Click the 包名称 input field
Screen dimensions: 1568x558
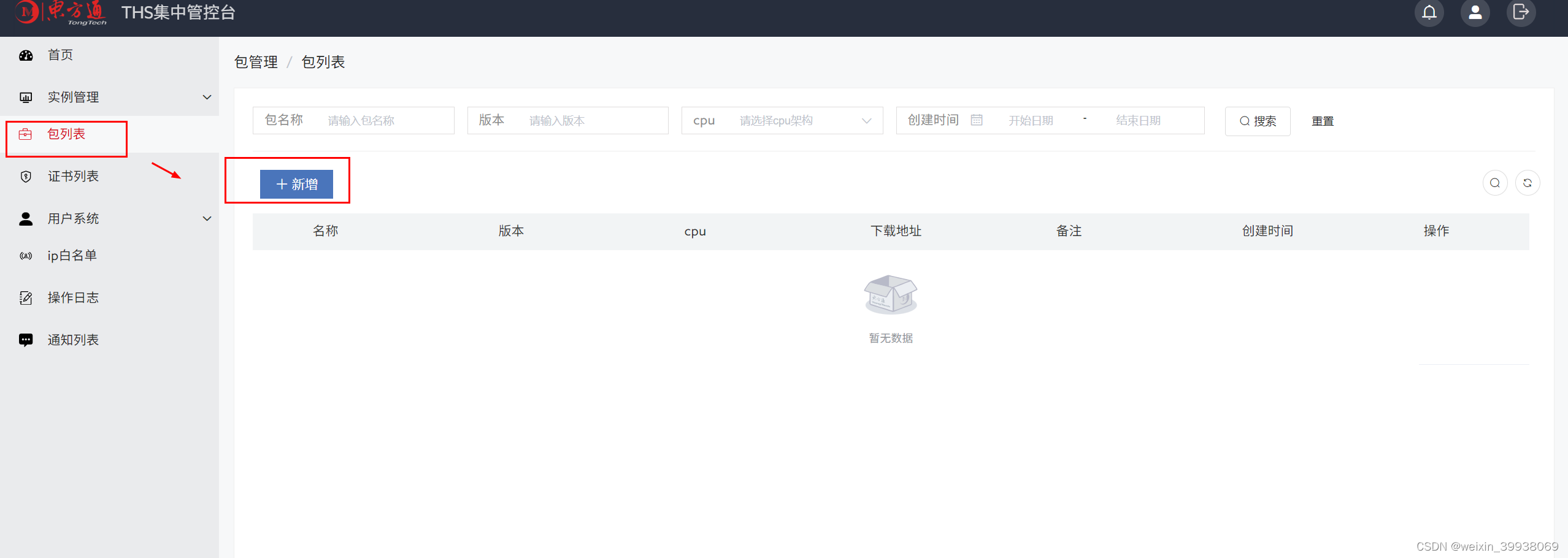(x=386, y=121)
